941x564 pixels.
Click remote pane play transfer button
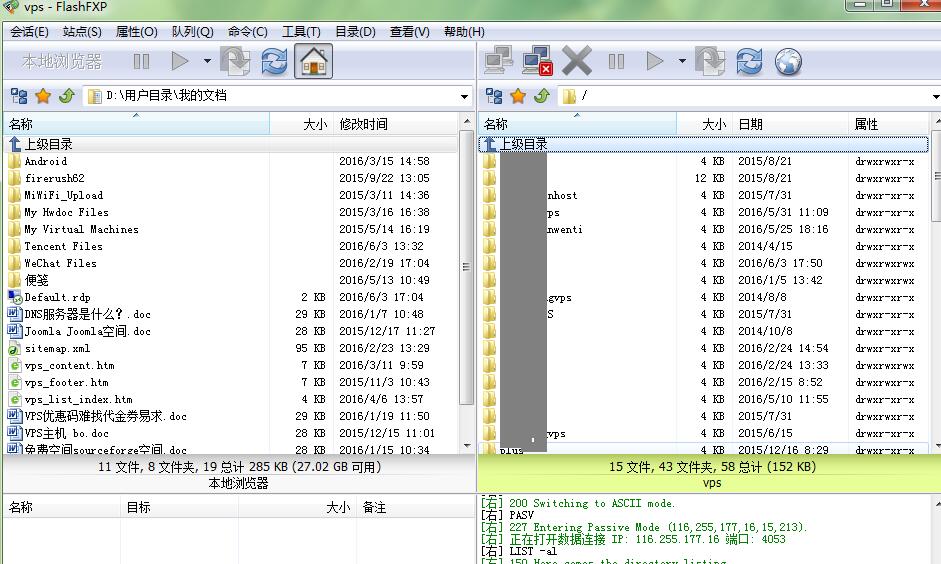pos(655,61)
